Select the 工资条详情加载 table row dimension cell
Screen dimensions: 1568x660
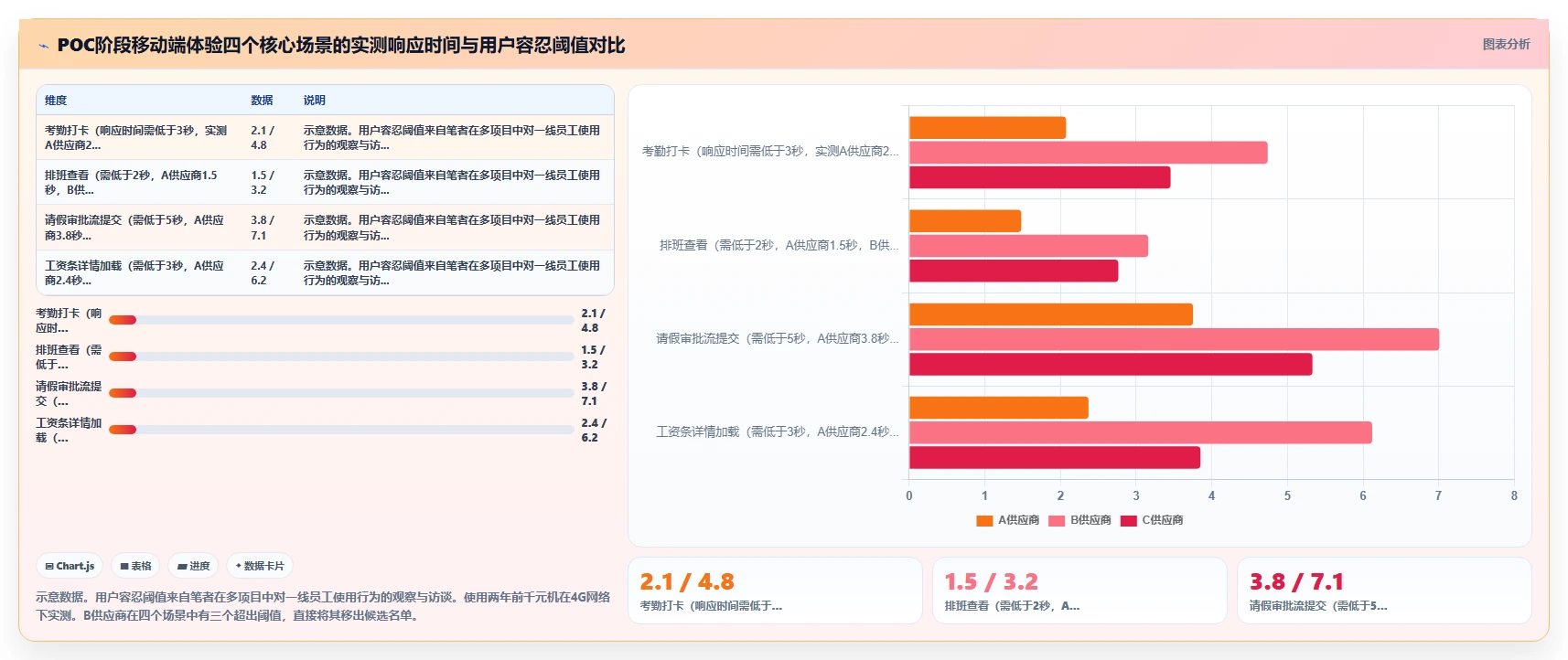(139, 272)
